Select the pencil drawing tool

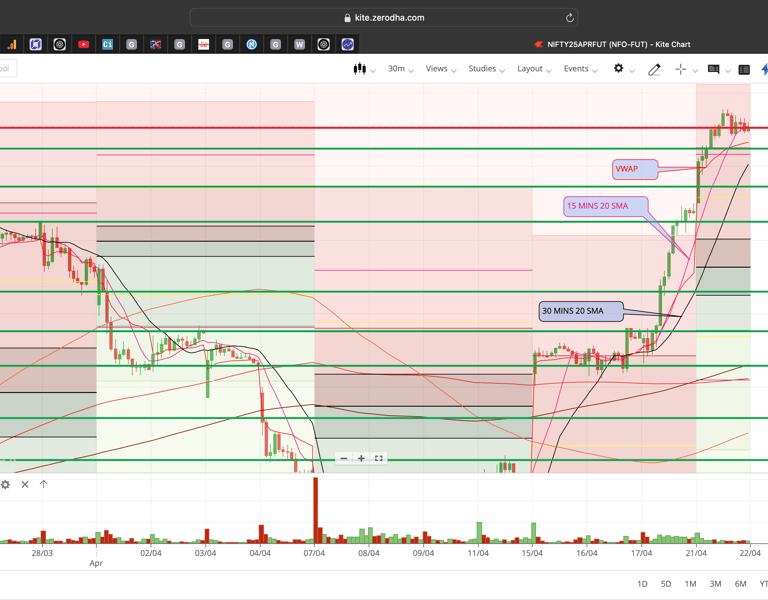(654, 70)
